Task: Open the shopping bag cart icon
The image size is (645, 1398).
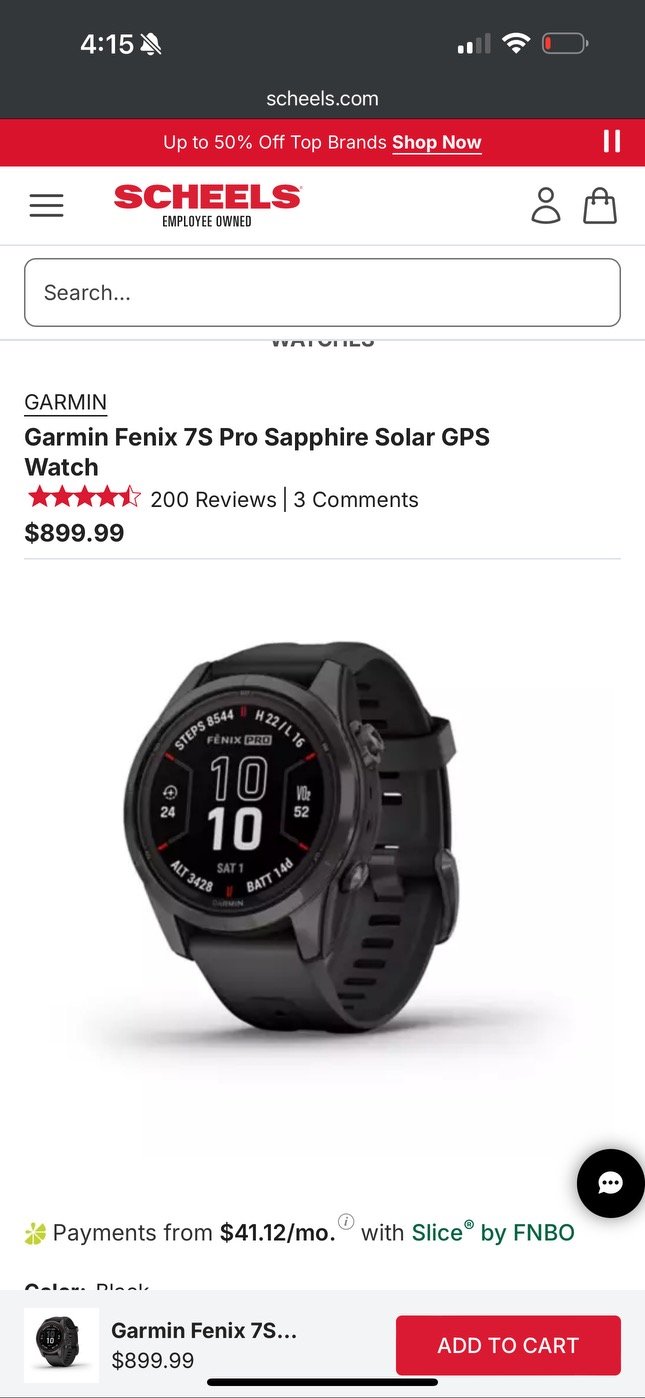Action: [x=600, y=205]
